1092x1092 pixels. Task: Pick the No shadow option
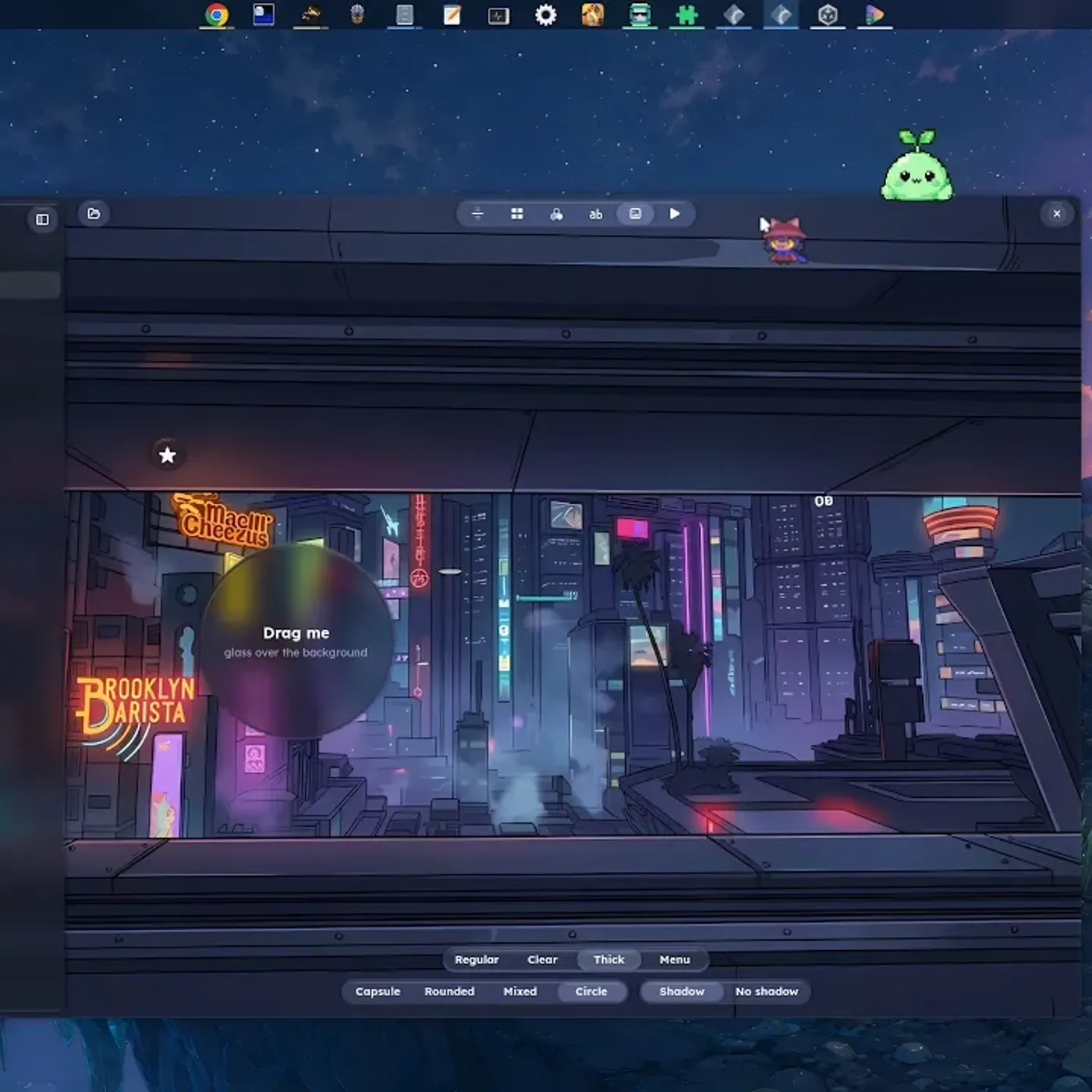(x=767, y=991)
